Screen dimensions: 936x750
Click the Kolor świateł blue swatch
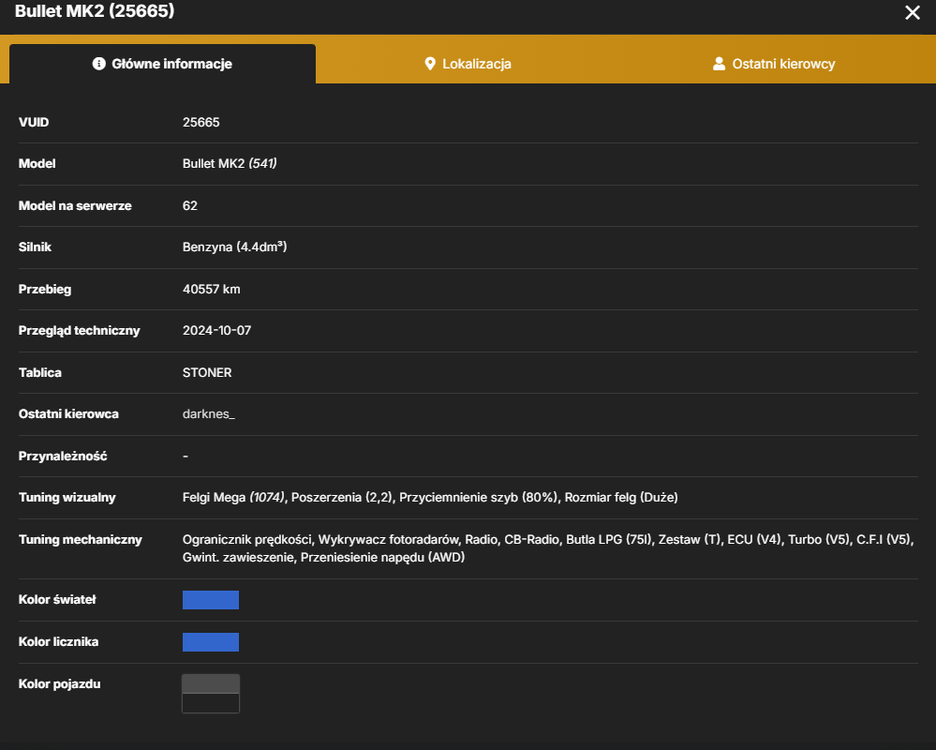(211, 600)
